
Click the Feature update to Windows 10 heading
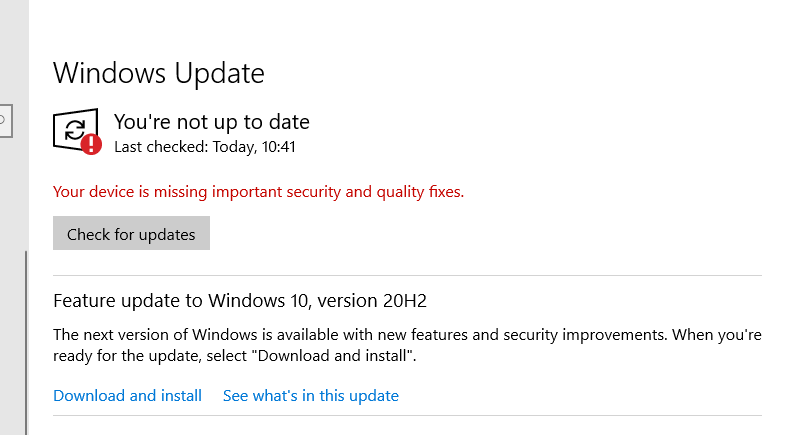tap(240, 301)
